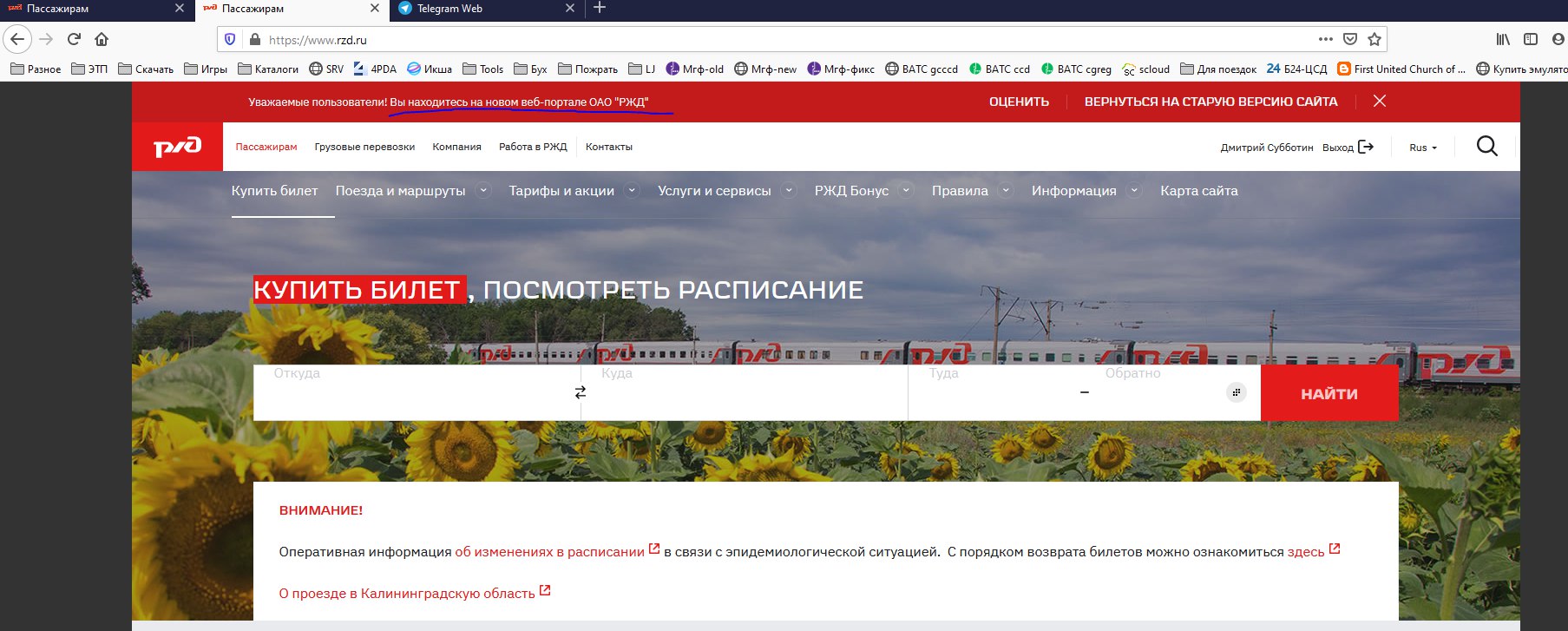1568x631 pixels.
Task: Bookmark this page with star icon
Action: (x=1374, y=39)
